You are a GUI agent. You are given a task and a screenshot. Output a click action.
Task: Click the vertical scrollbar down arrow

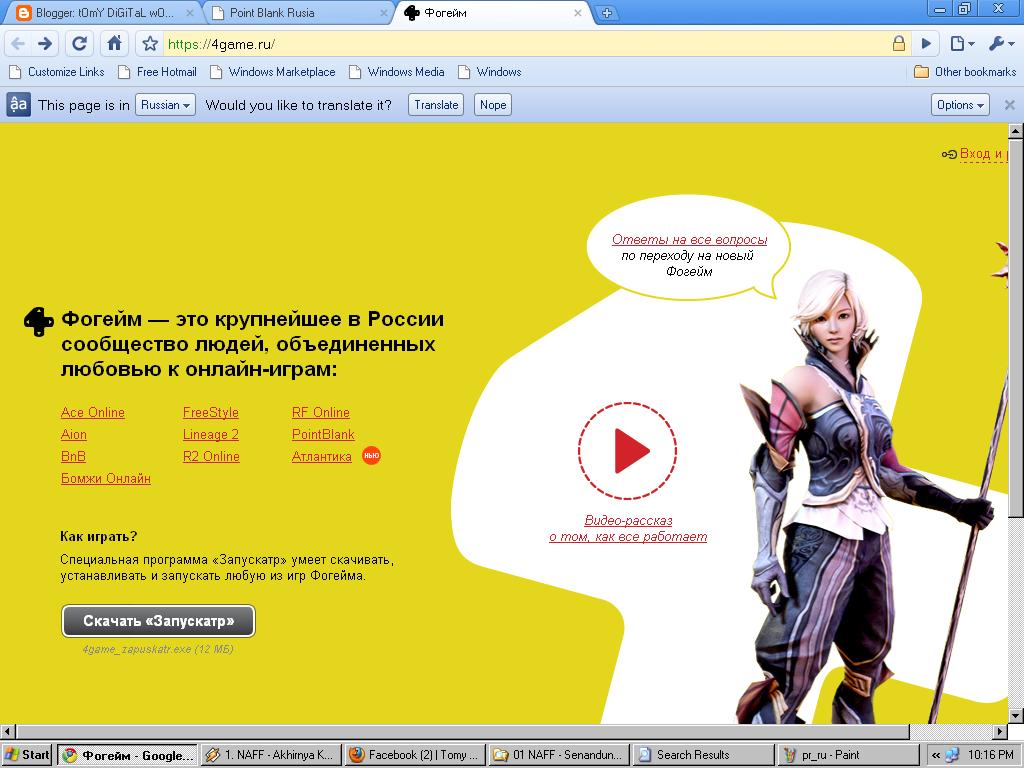(x=1016, y=716)
